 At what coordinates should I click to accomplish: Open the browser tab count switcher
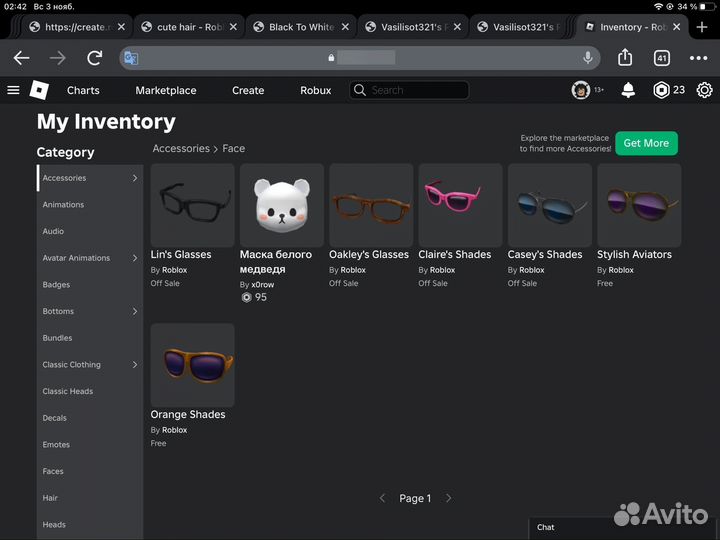click(x=662, y=58)
